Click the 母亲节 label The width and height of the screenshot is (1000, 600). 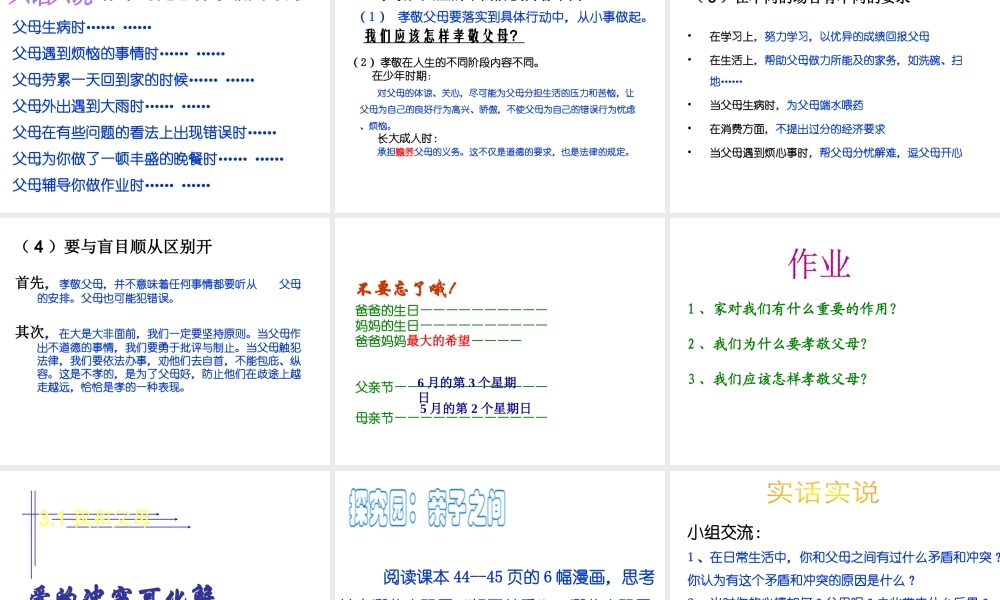point(374,418)
